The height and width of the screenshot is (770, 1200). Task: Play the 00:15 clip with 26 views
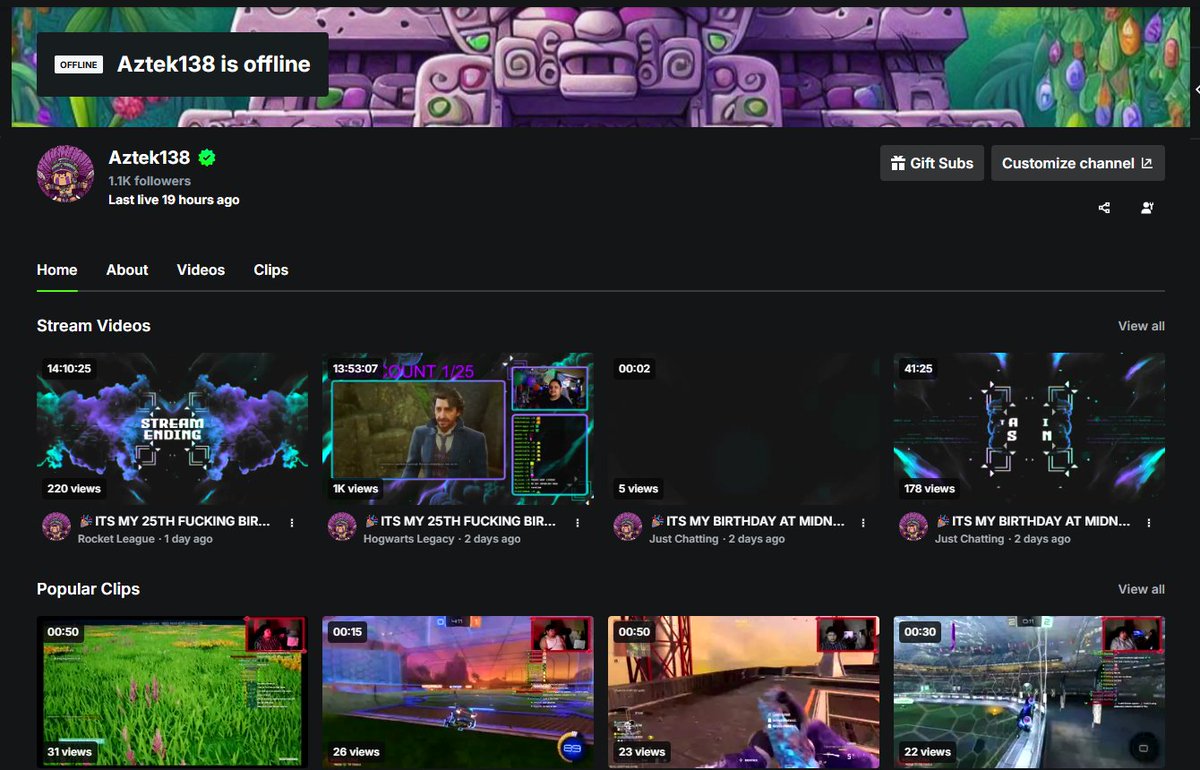coord(458,692)
